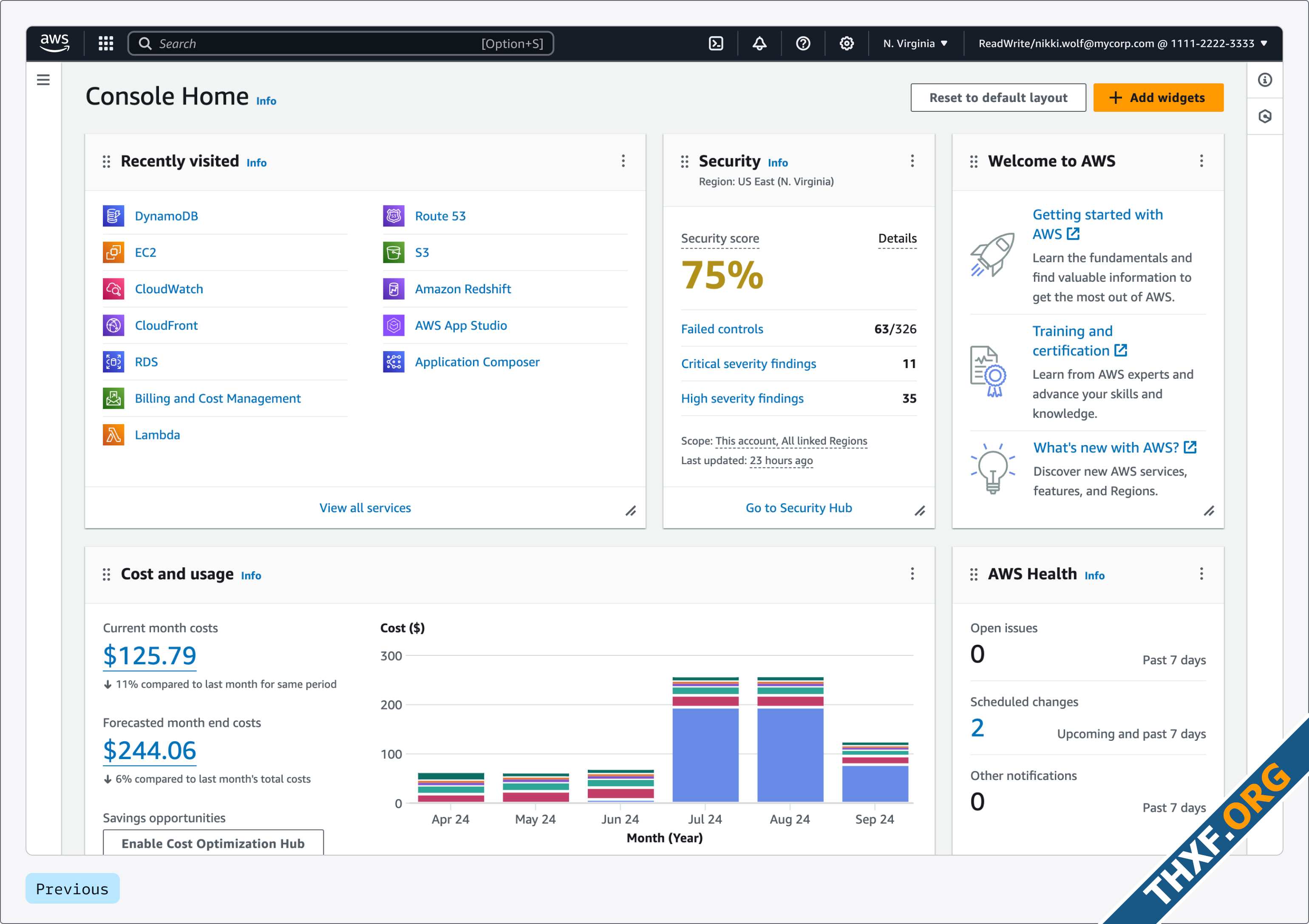Grab the Security widget drag handle
Image resolution: width=1309 pixels, height=924 pixels.
pos(685,162)
